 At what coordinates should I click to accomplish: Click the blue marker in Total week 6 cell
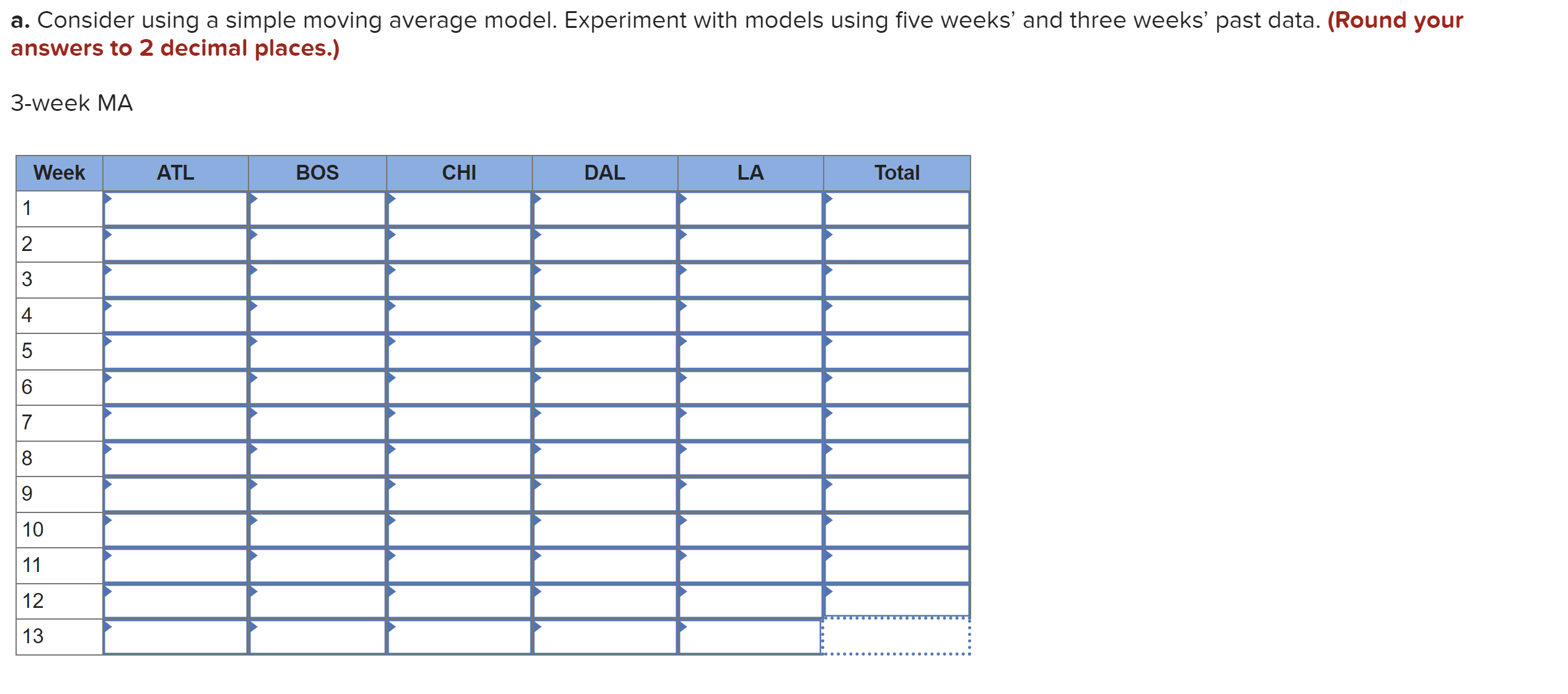coord(829,379)
